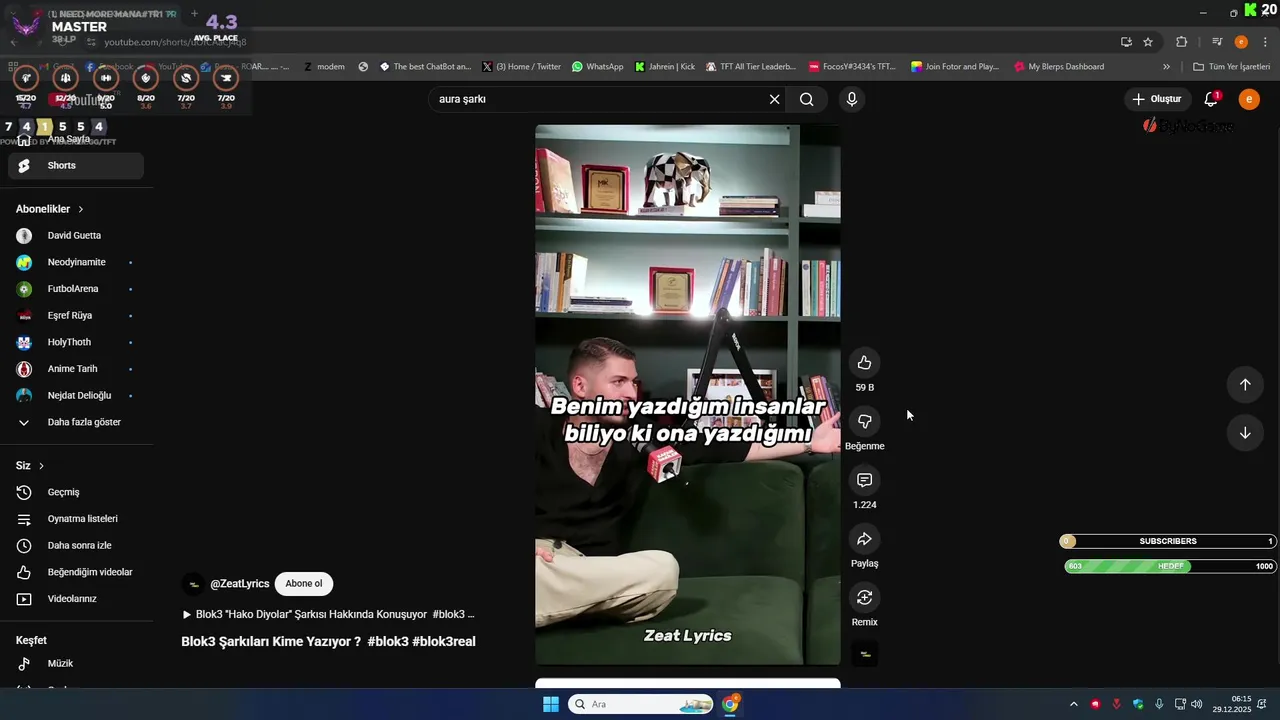Open taskbar clock showing 06:15
Screen dimensions: 1280x720
coord(1232,704)
